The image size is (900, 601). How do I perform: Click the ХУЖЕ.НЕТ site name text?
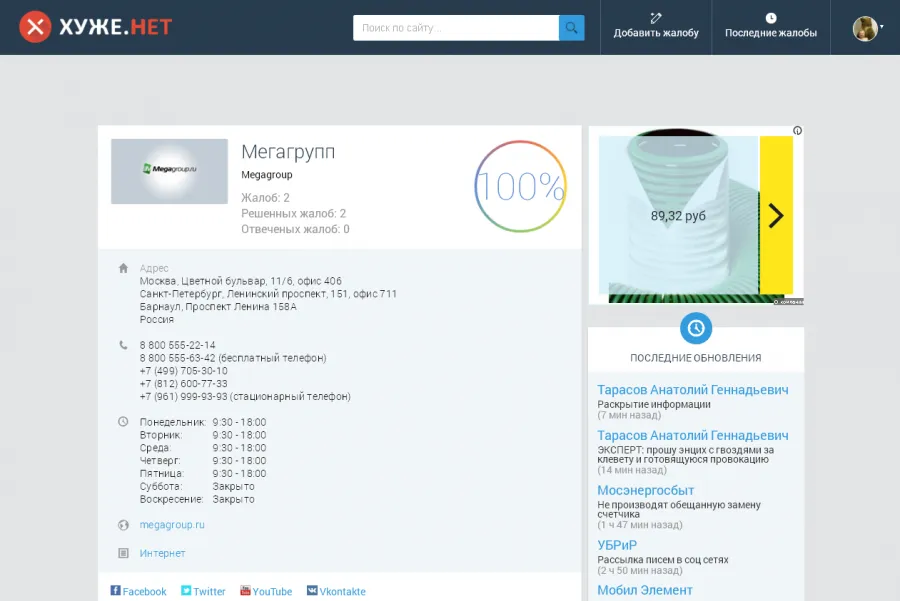coord(115,27)
